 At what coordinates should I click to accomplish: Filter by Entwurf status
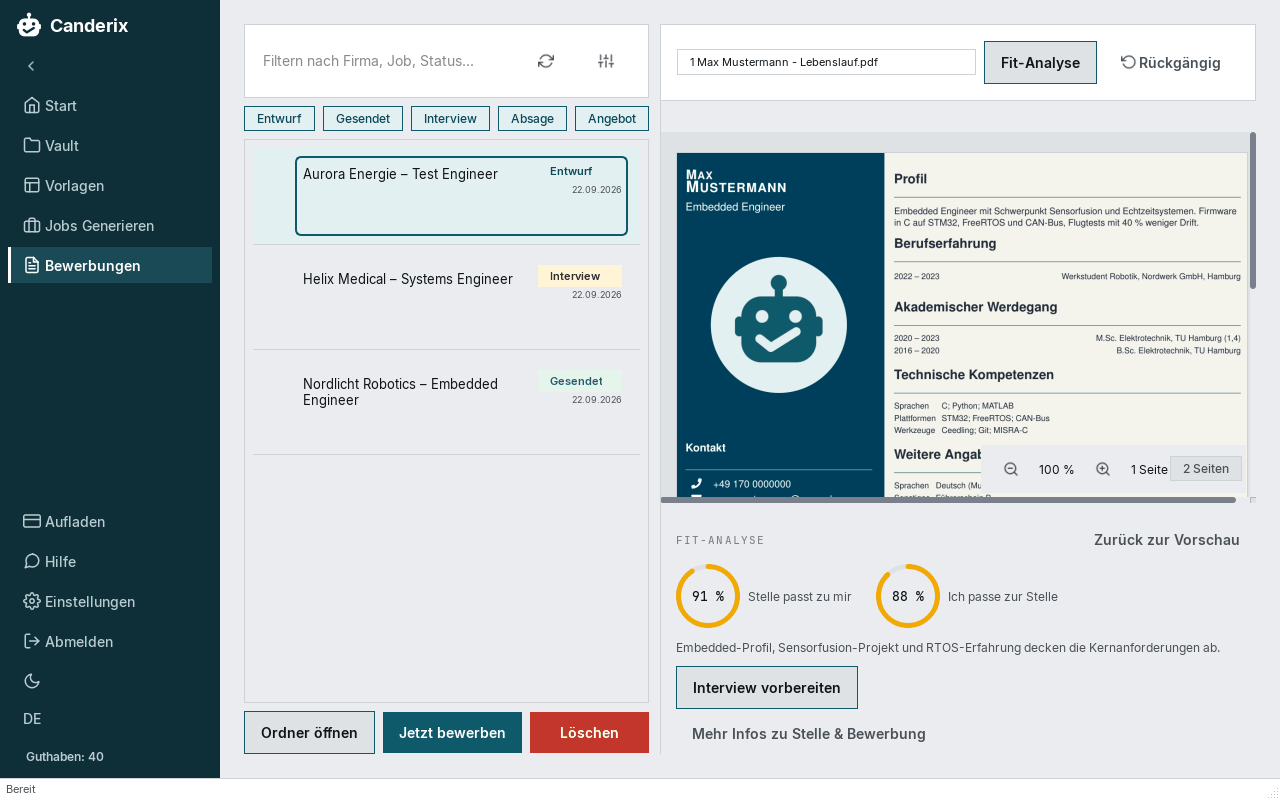[x=279, y=118]
